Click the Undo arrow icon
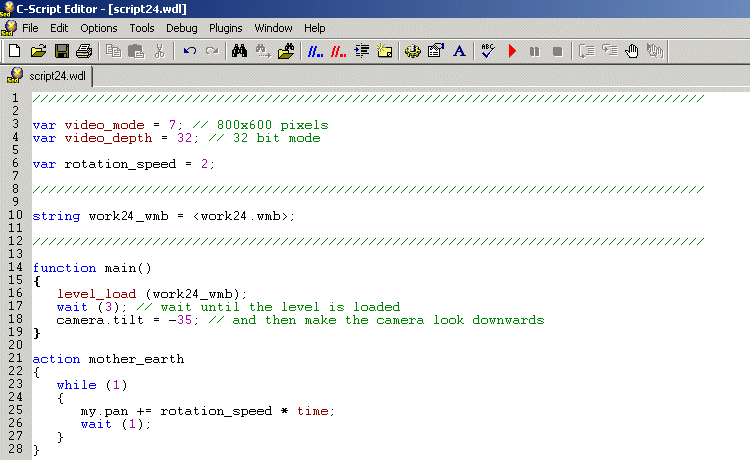The image size is (750, 460). tap(189, 50)
